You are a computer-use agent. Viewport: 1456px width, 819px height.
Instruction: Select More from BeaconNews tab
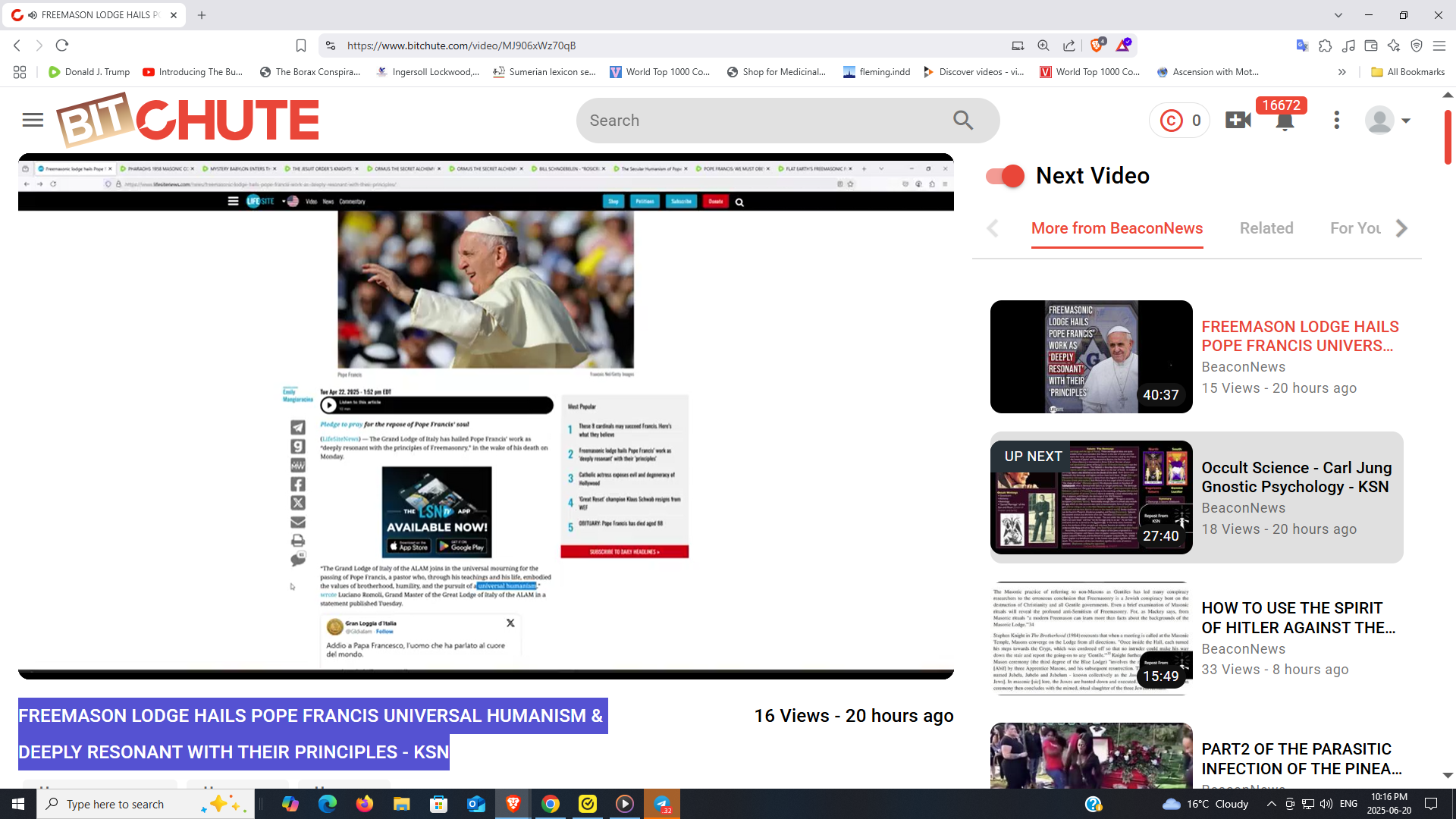tap(1117, 228)
